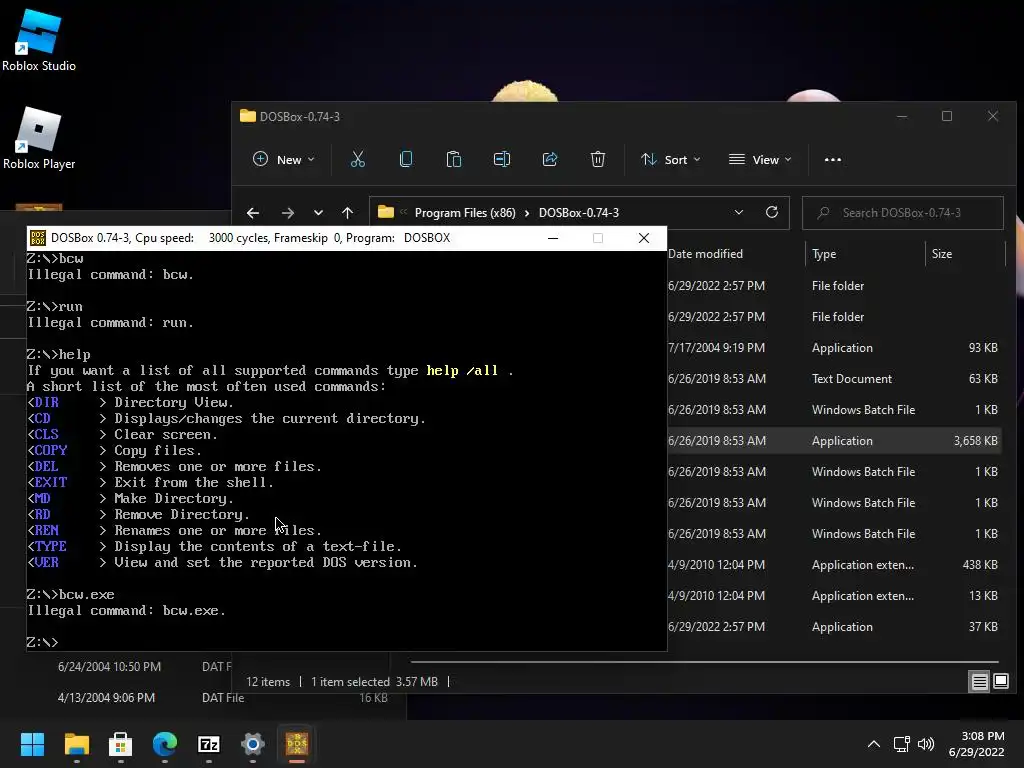Image resolution: width=1024 pixels, height=768 pixels.
Task: Open File Explorer from taskbar
Action: [x=76, y=744]
